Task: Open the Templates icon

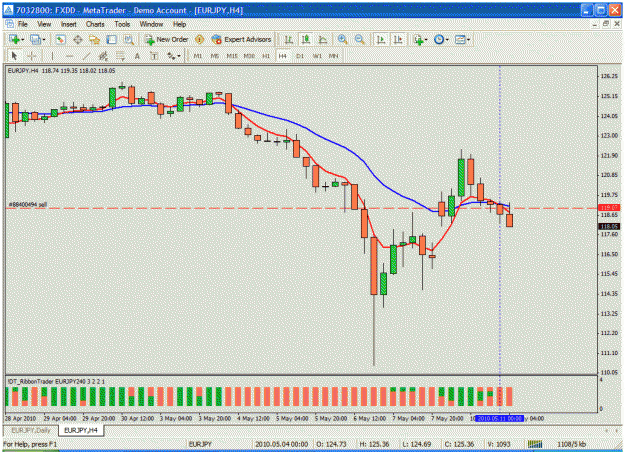Action: [x=460, y=39]
